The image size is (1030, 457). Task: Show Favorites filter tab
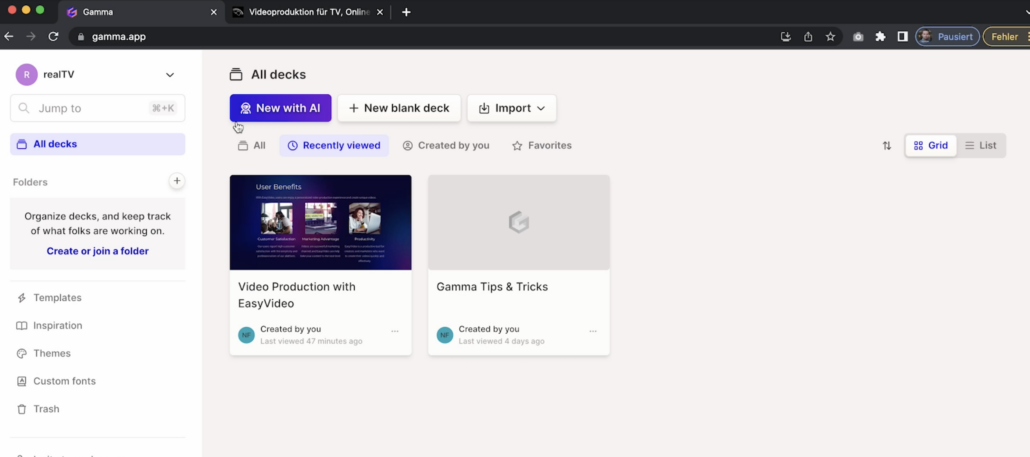point(542,145)
